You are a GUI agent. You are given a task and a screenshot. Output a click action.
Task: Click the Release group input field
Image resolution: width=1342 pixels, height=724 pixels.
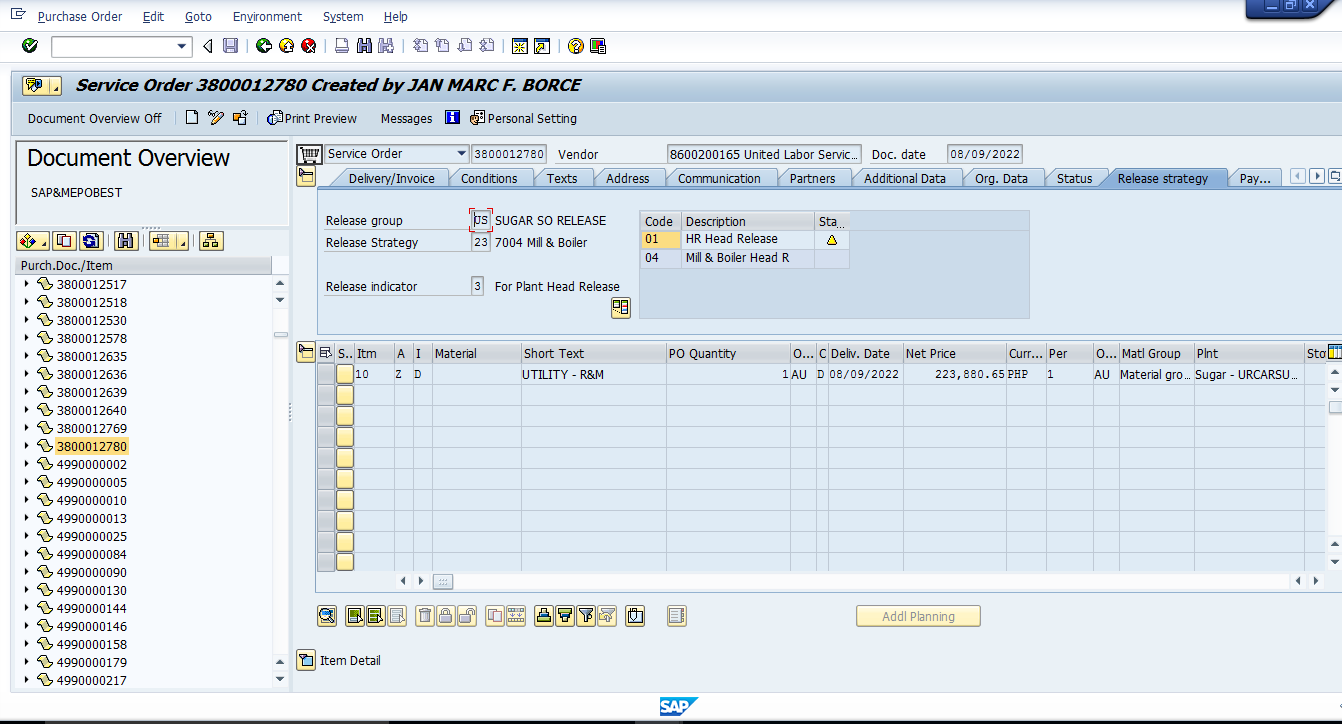click(481, 220)
